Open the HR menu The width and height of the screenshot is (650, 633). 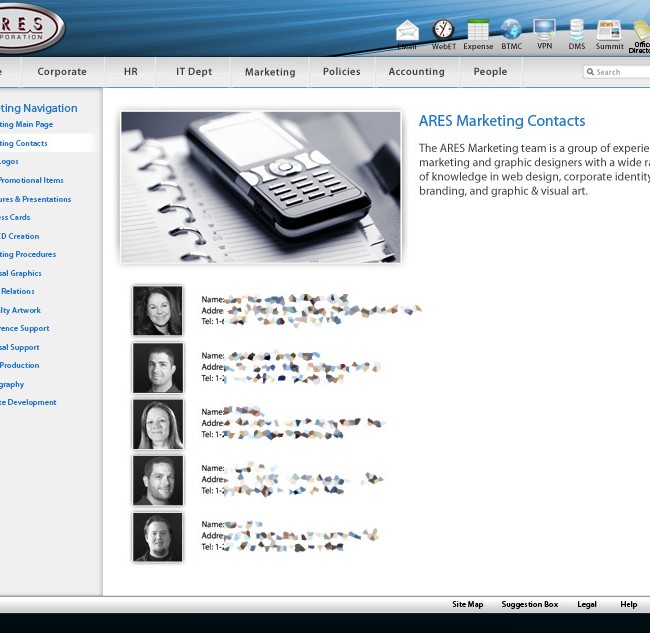pos(131,72)
